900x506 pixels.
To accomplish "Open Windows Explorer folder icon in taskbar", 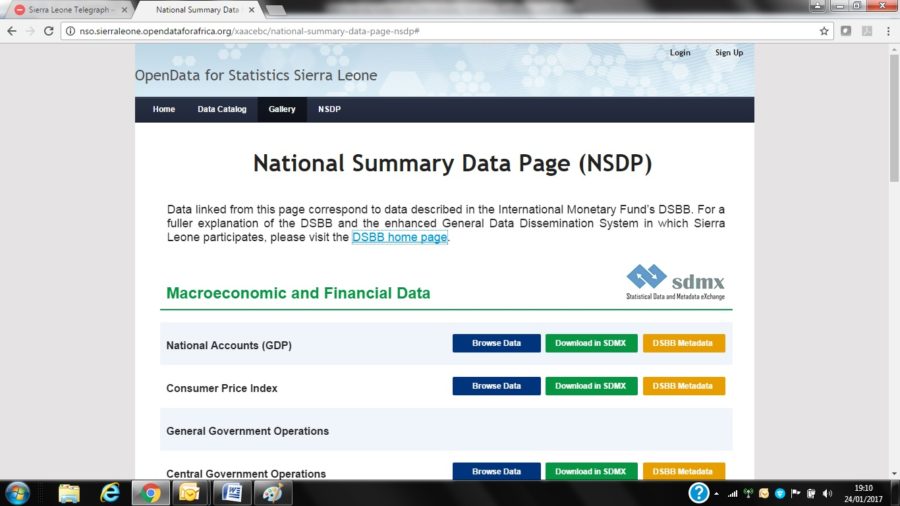I will [69, 492].
